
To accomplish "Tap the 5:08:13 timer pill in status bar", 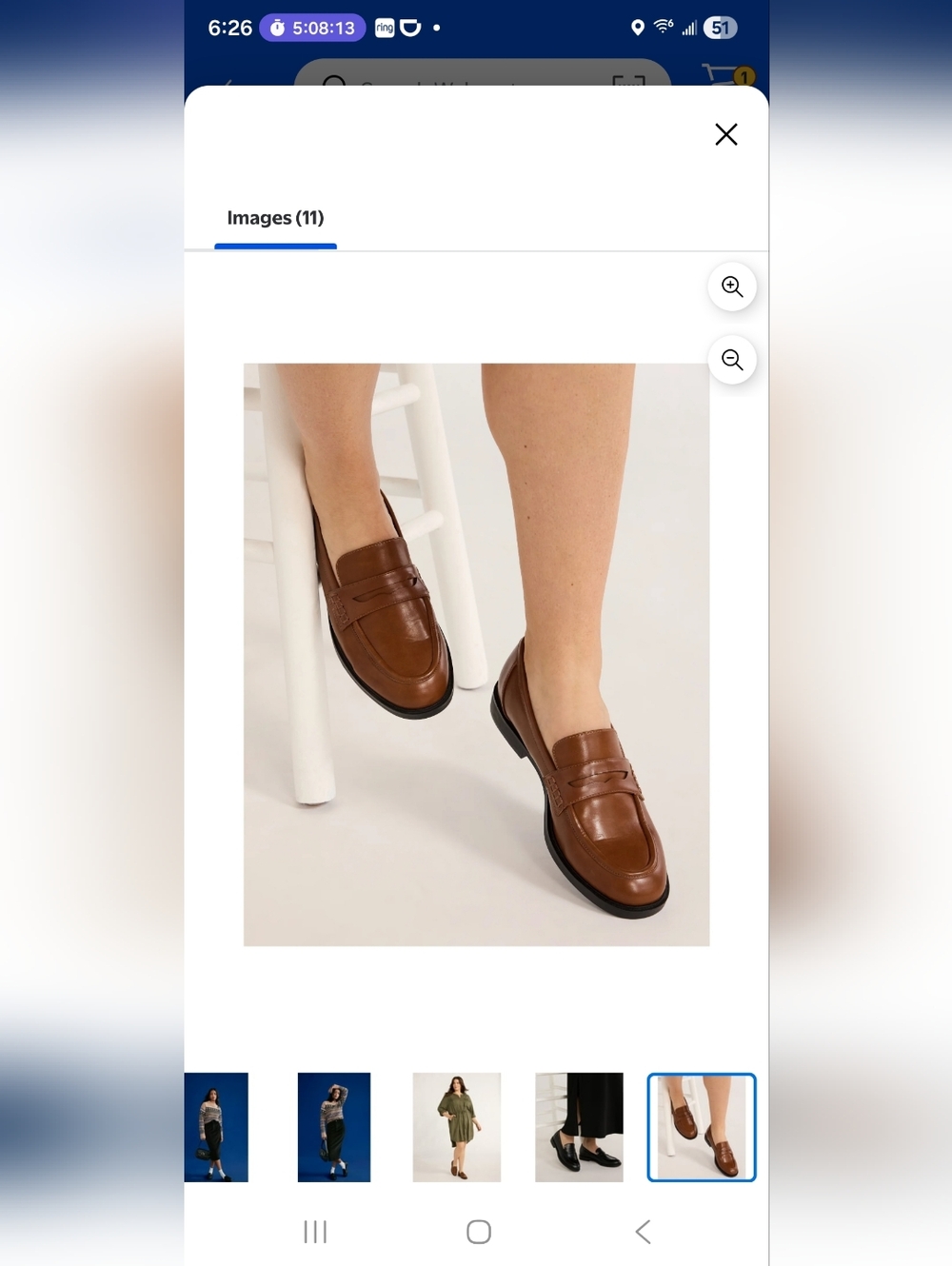I will [312, 28].
